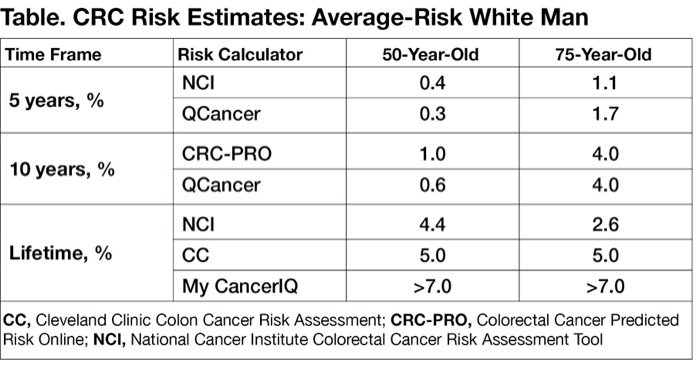Screen dimensions: 700x377
Task: Select the Lifetime, % row label
Action: [60, 253]
